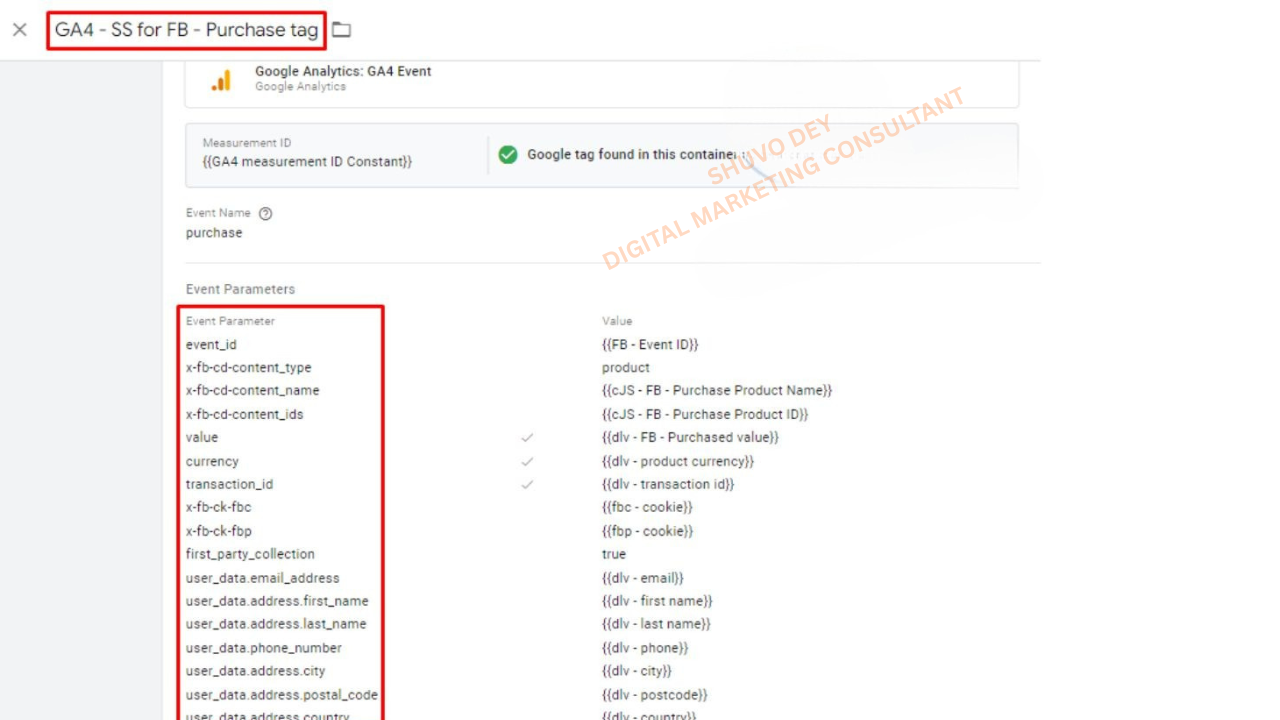Click the checkmark in the transaction_id row
1280x720 pixels.
click(x=527, y=484)
